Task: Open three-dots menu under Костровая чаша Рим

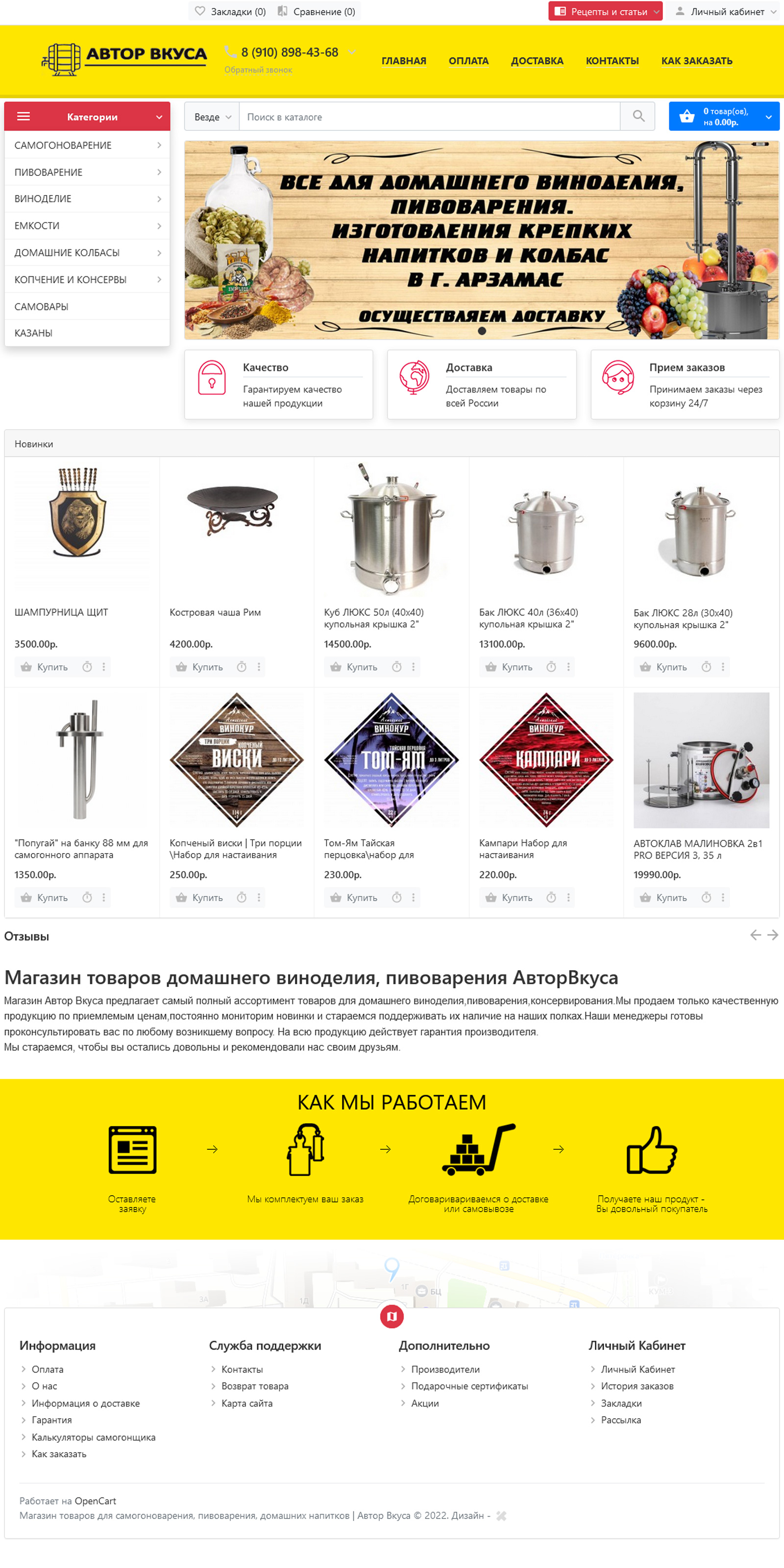Action: click(259, 666)
